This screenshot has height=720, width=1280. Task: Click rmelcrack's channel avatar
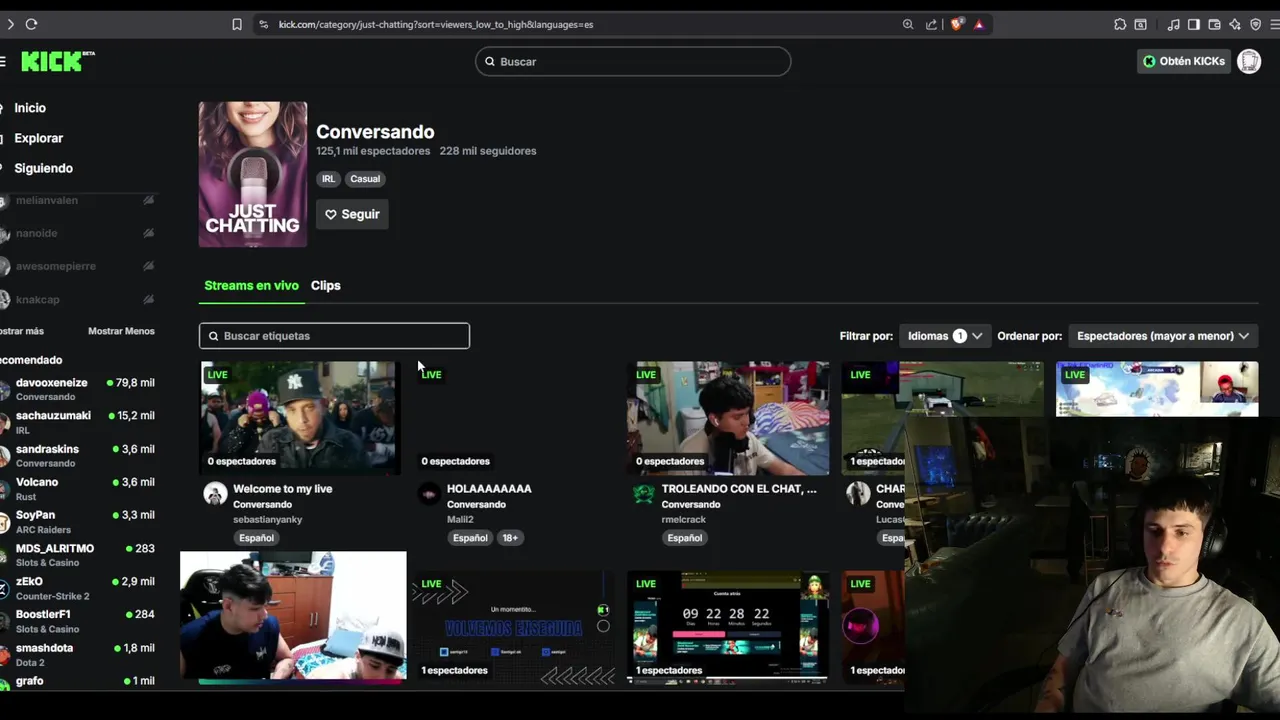pyautogui.click(x=644, y=493)
